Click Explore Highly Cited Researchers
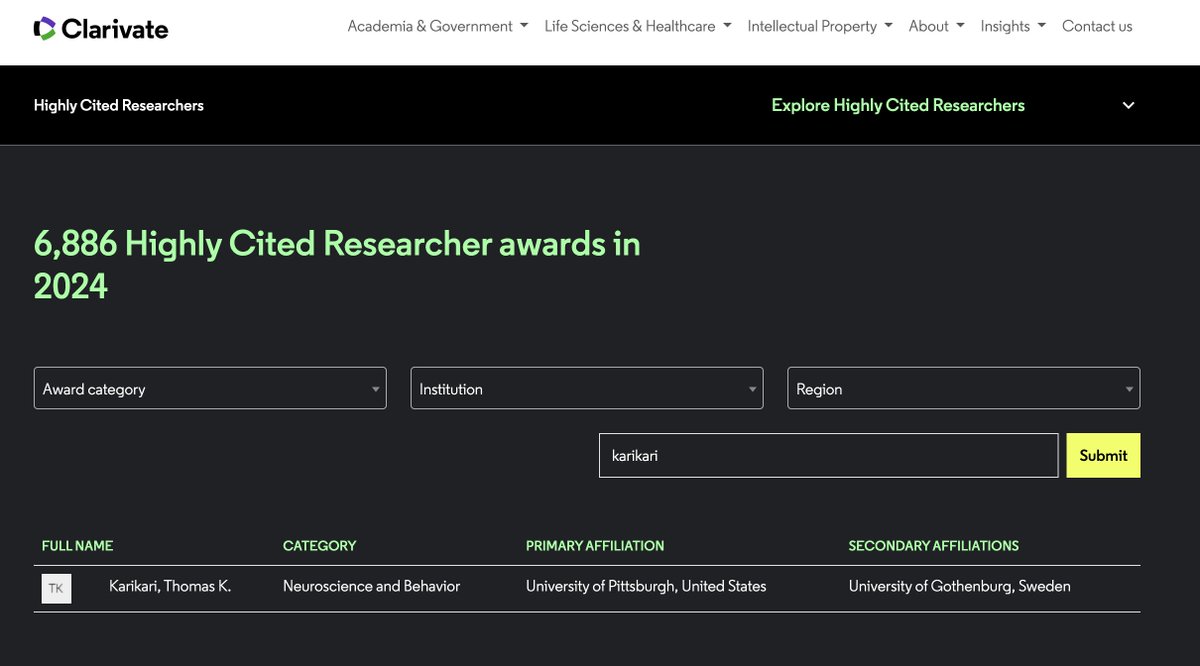 [x=898, y=105]
